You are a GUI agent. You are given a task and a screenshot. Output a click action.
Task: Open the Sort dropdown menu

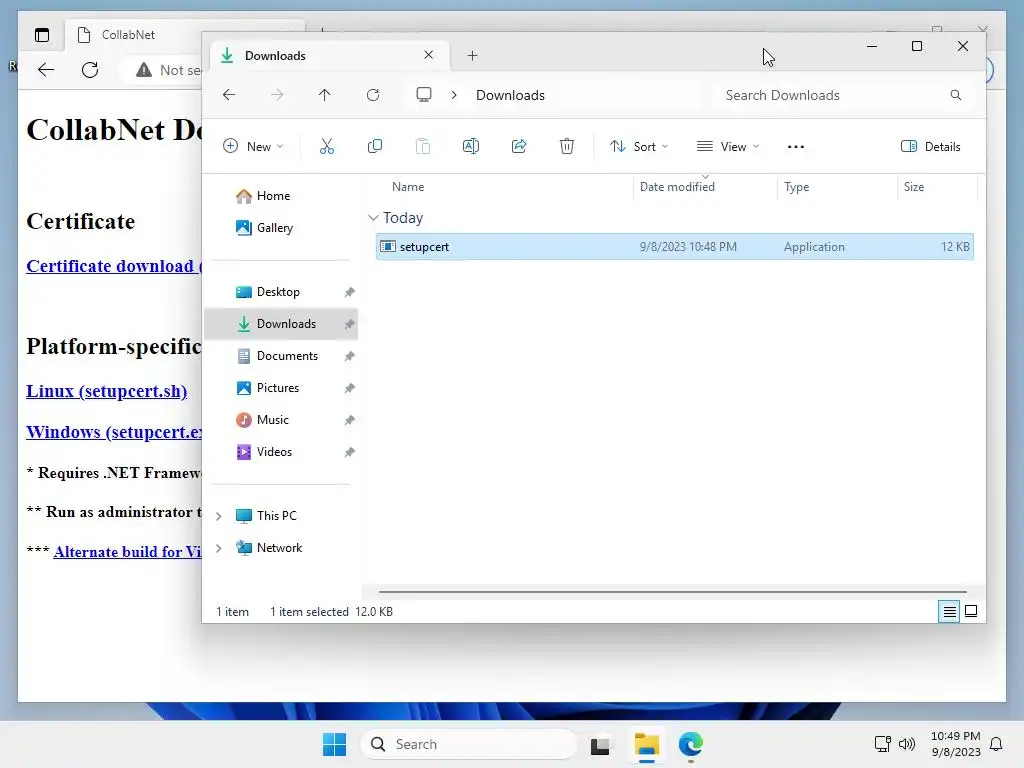639,146
